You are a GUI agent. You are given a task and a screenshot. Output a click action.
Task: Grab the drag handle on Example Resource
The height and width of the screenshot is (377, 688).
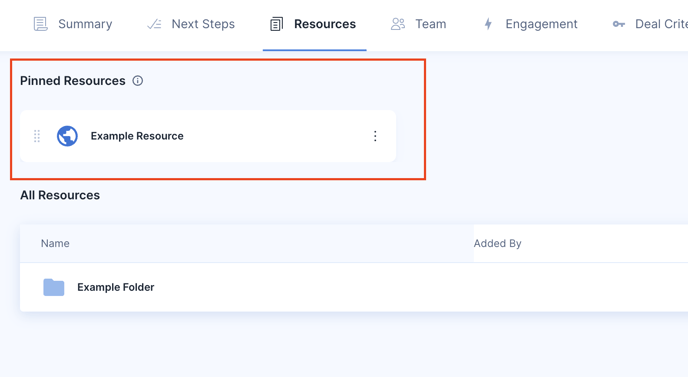pyautogui.click(x=37, y=136)
